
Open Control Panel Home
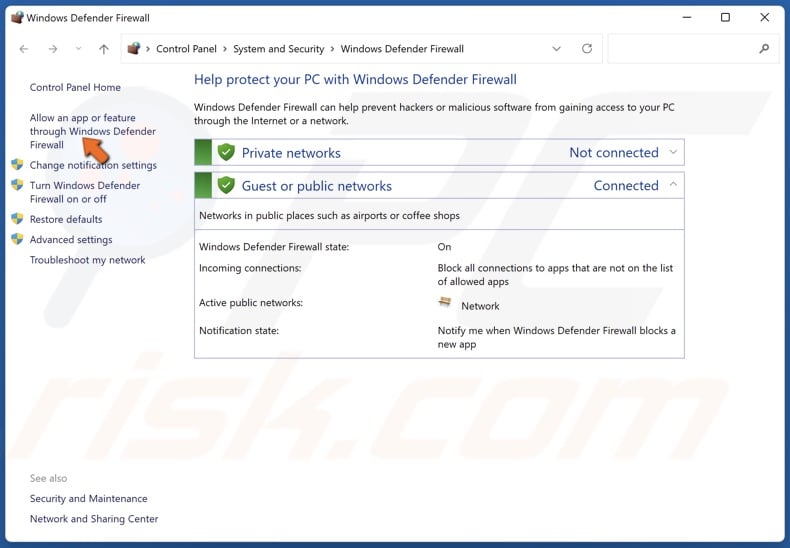pos(75,87)
